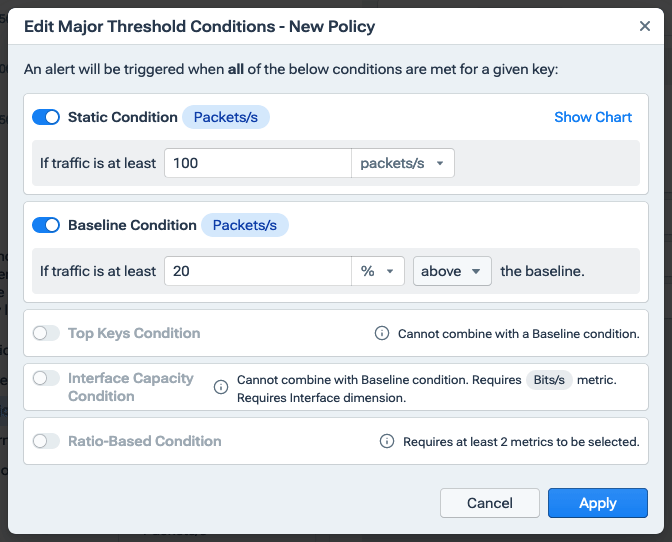Screen dimensions: 672x542
Task: Click the Bits/s metric tag
Action: point(550,380)
